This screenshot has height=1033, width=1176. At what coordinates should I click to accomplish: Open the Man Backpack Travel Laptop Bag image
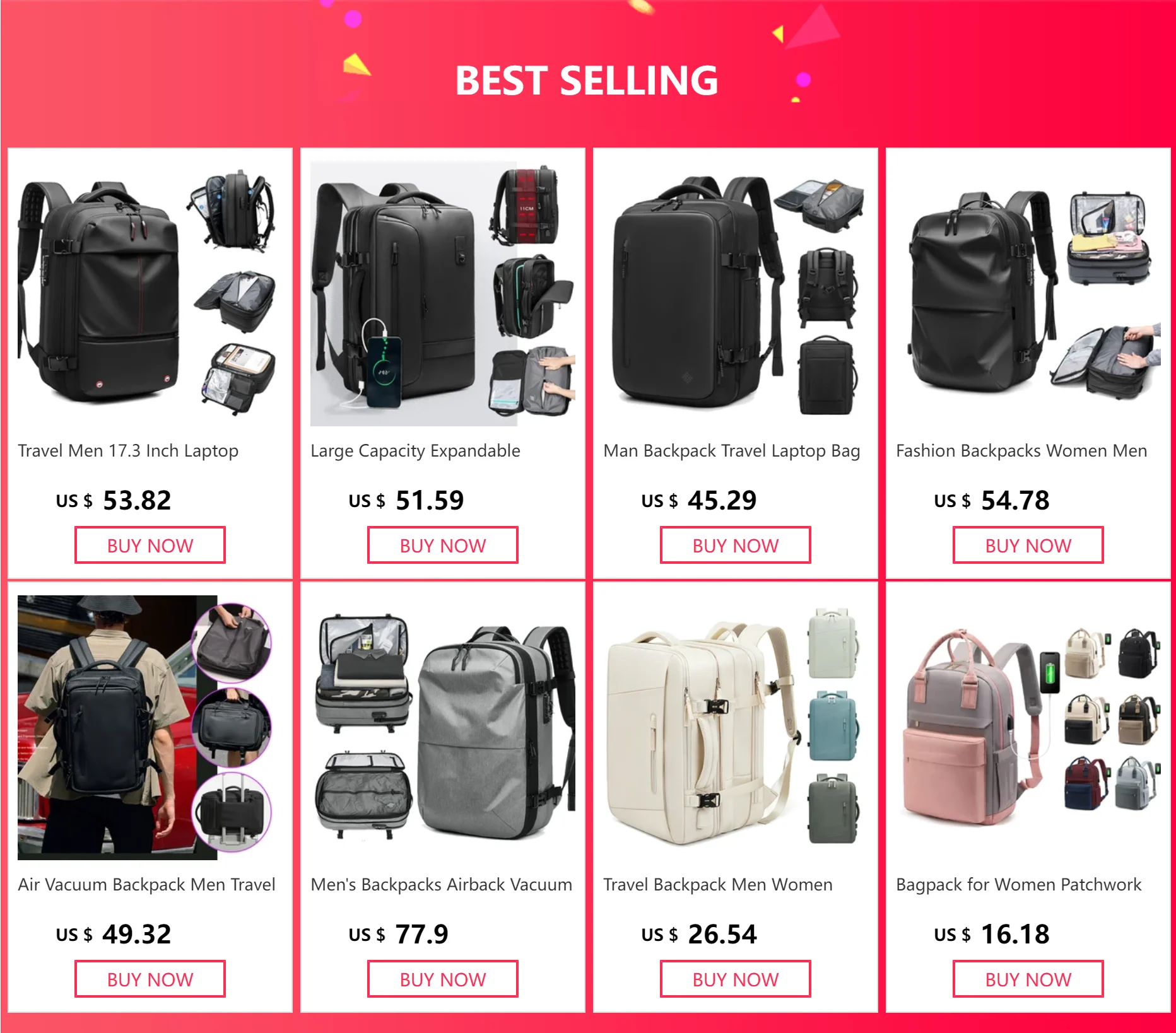tap(736, 294)
